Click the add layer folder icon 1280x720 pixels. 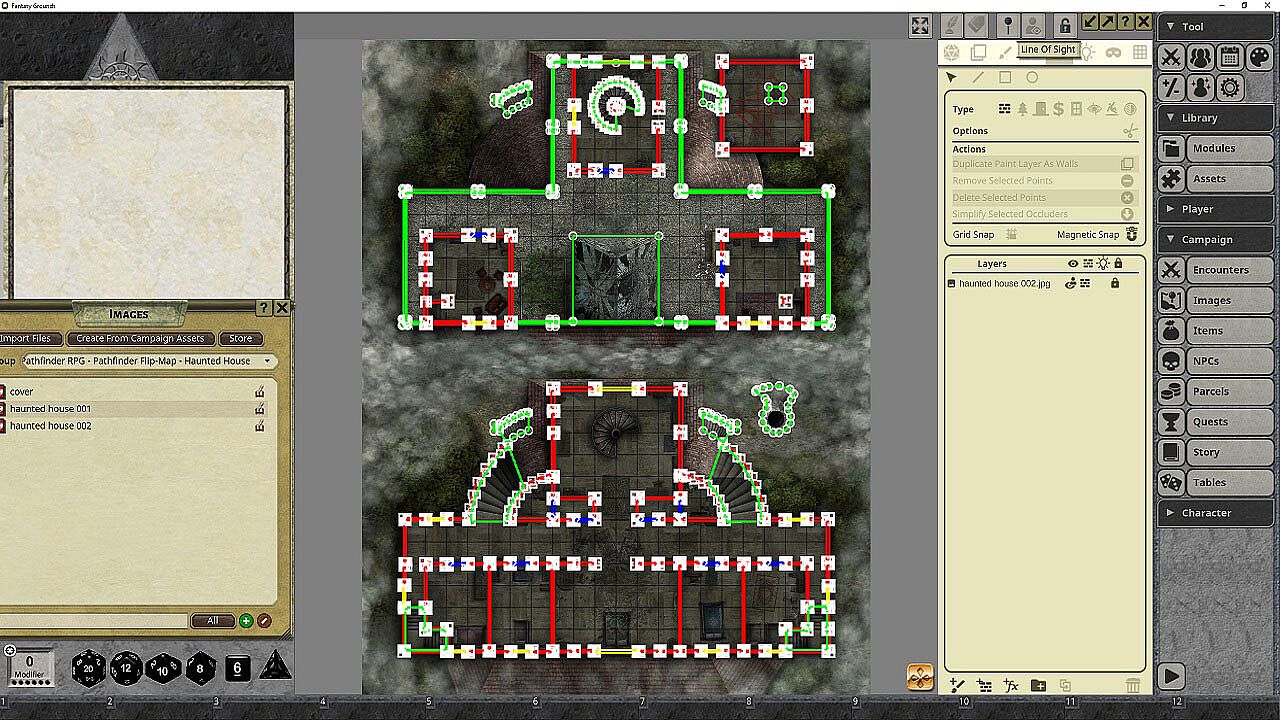click(1038, 685)
